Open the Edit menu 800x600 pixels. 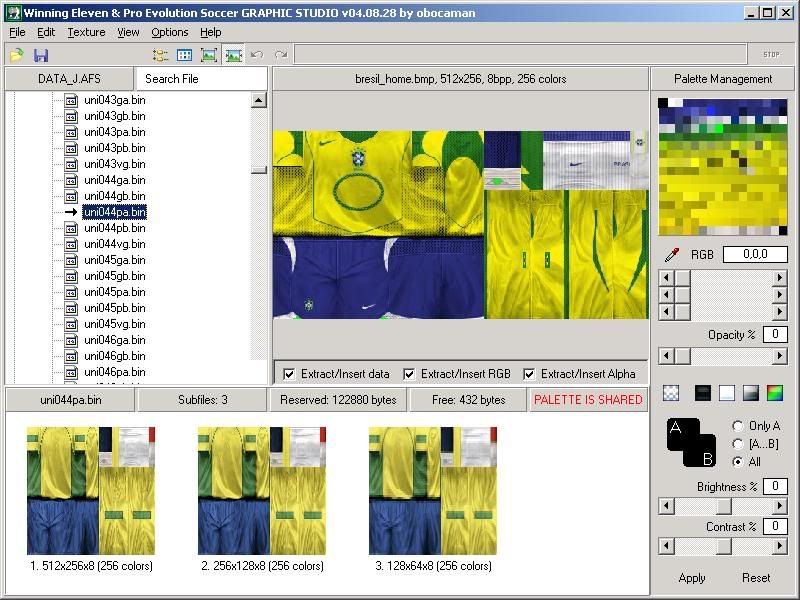tap(46, 32)
